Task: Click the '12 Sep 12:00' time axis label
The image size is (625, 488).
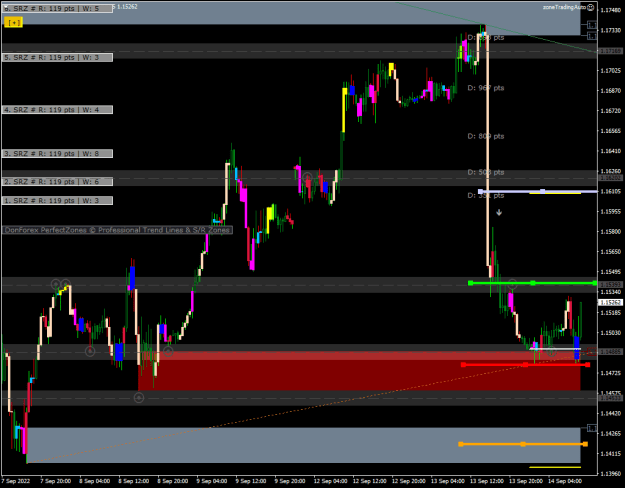Action: [x=369, y=481]
